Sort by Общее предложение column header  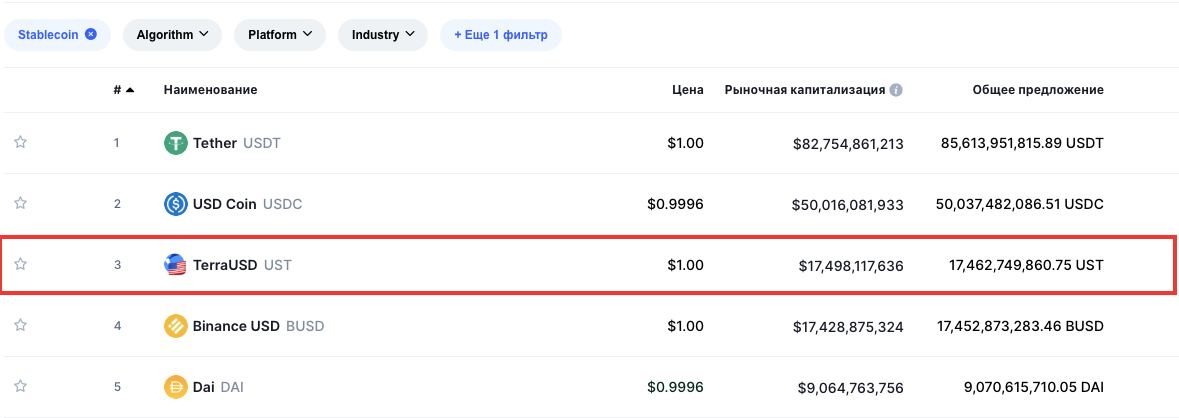coord(1038,90)
